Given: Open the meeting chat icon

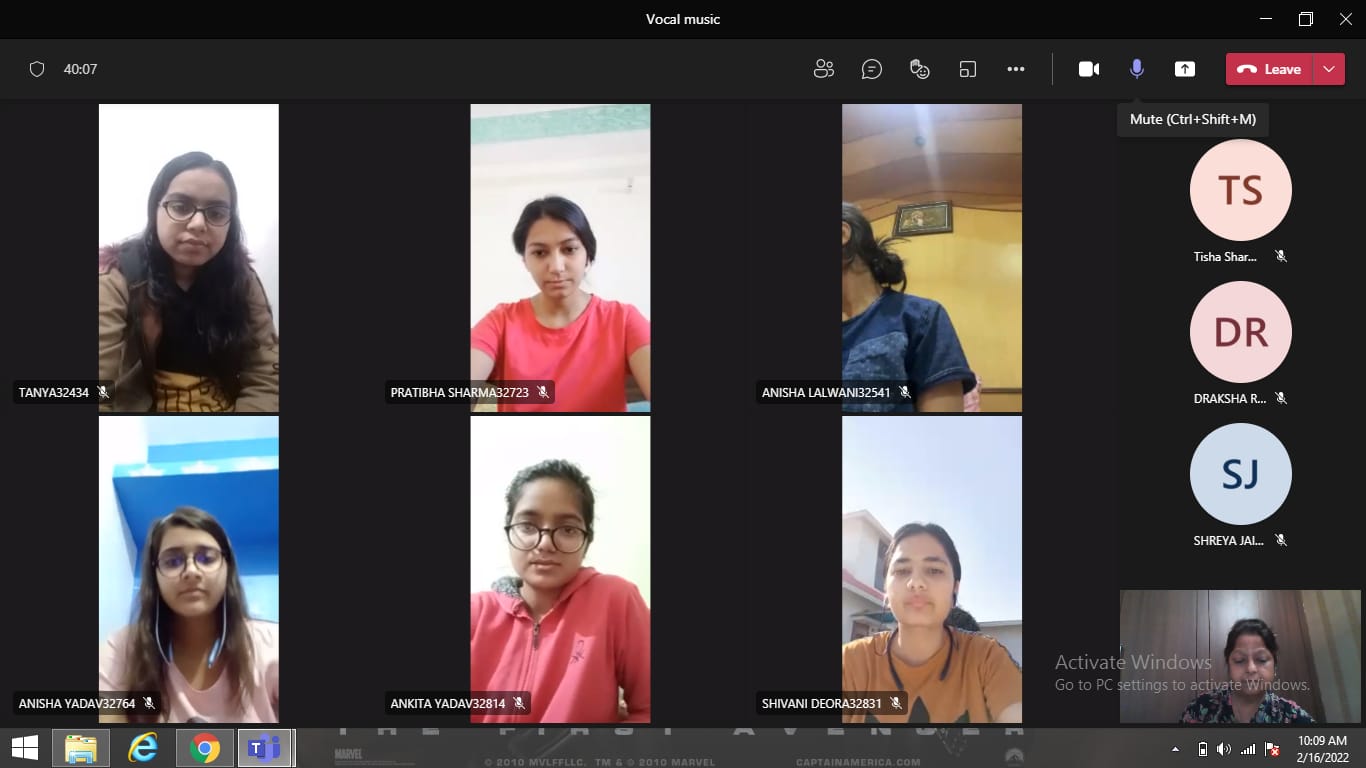Looking at the screenshot, I should [872, 69].
